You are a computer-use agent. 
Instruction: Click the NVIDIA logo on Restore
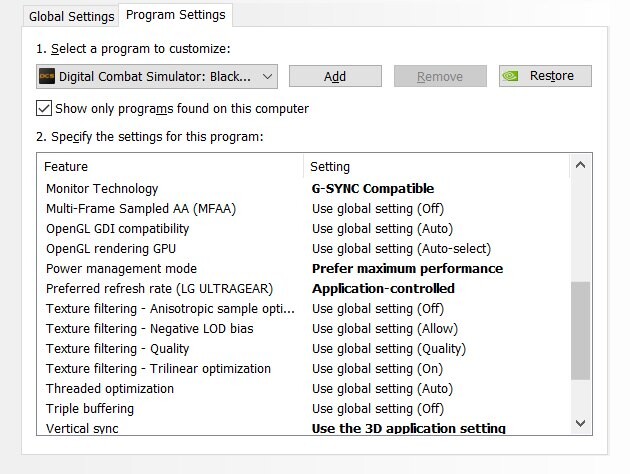[x=511, y=76]
